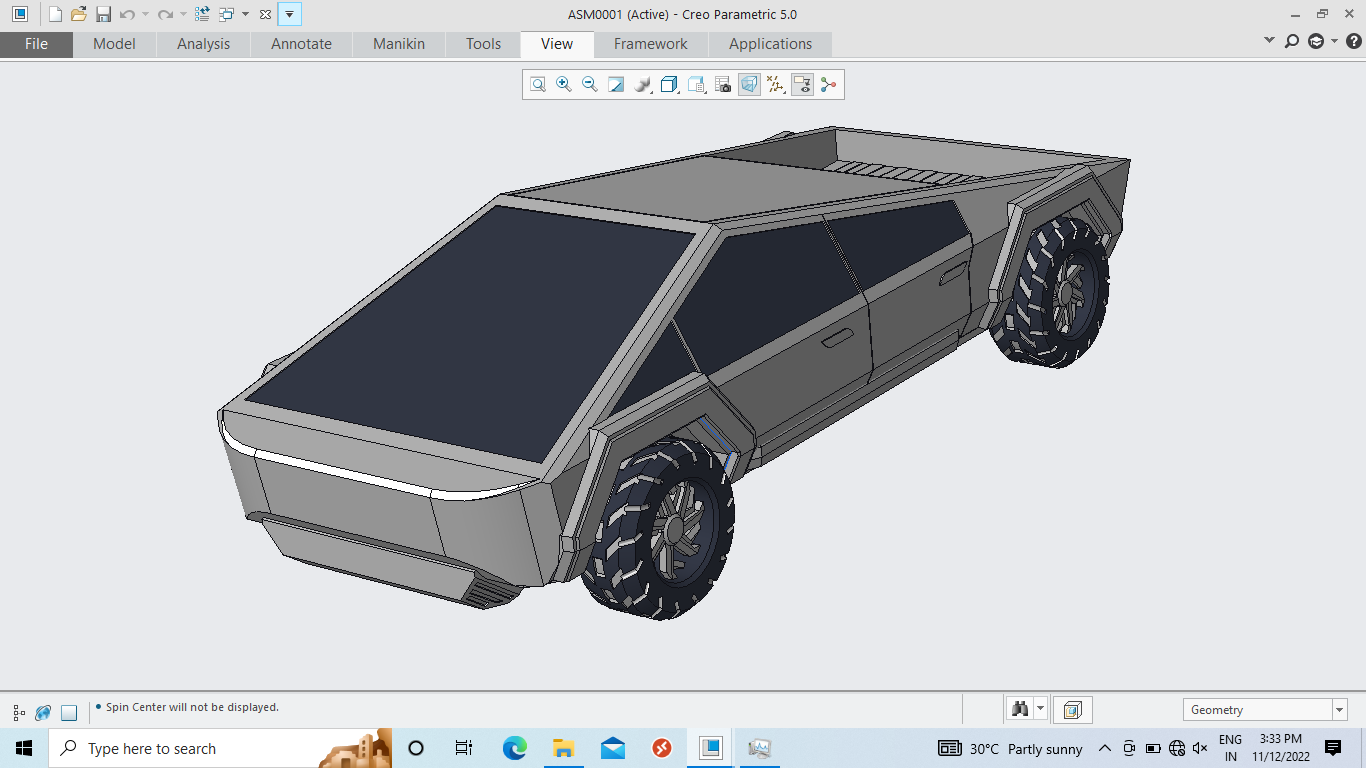The width and height of the screenshot is (1366, 768).
Task: Click the Zoom Out icon
Action: tap(590, 85)
